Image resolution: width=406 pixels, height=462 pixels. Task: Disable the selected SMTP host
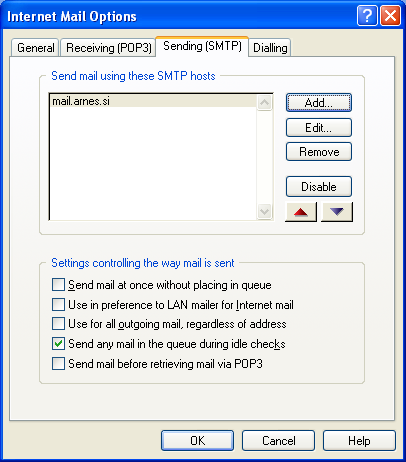(319, 187)
